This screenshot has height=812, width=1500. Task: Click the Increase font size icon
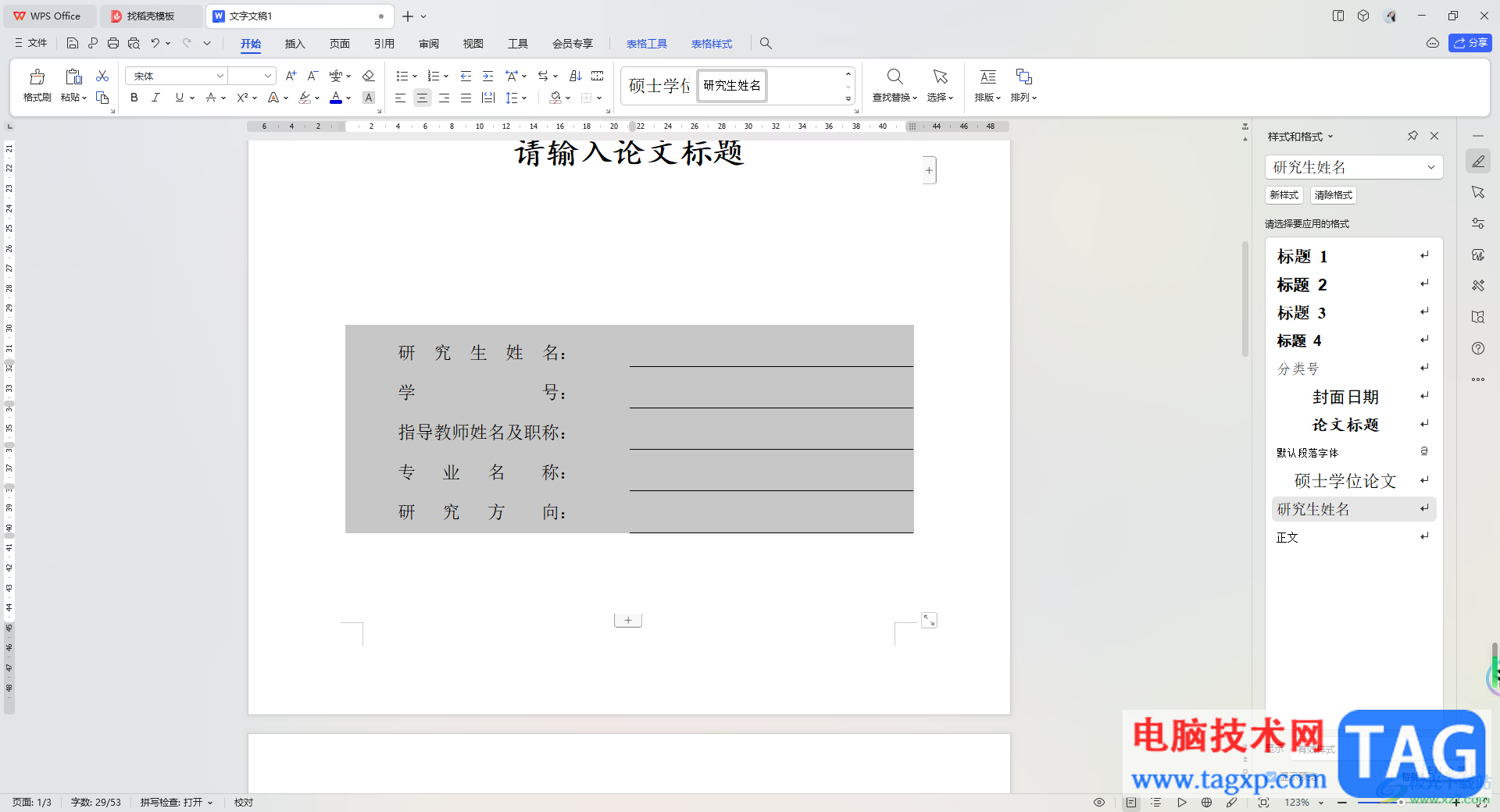tap(291, 76)
